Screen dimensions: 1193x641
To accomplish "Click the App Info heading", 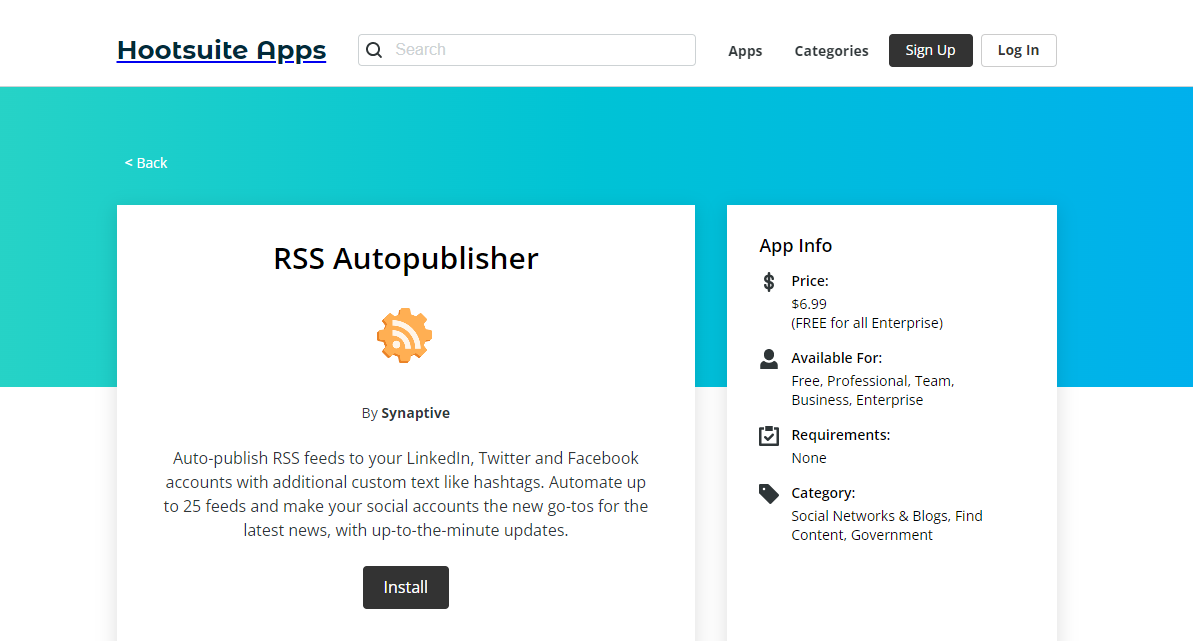I will click(795, 246).
